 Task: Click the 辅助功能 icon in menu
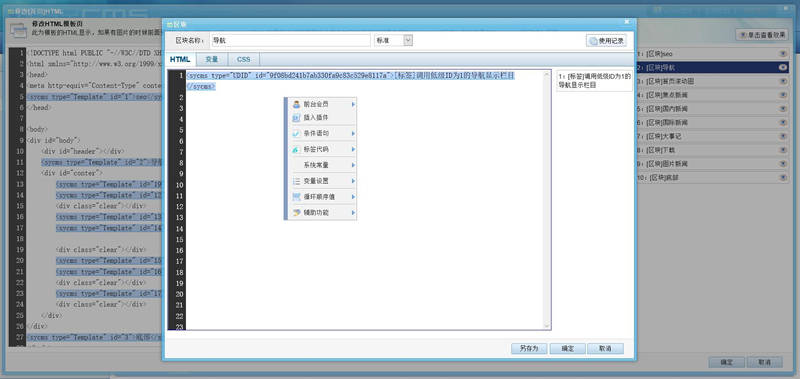296,213
